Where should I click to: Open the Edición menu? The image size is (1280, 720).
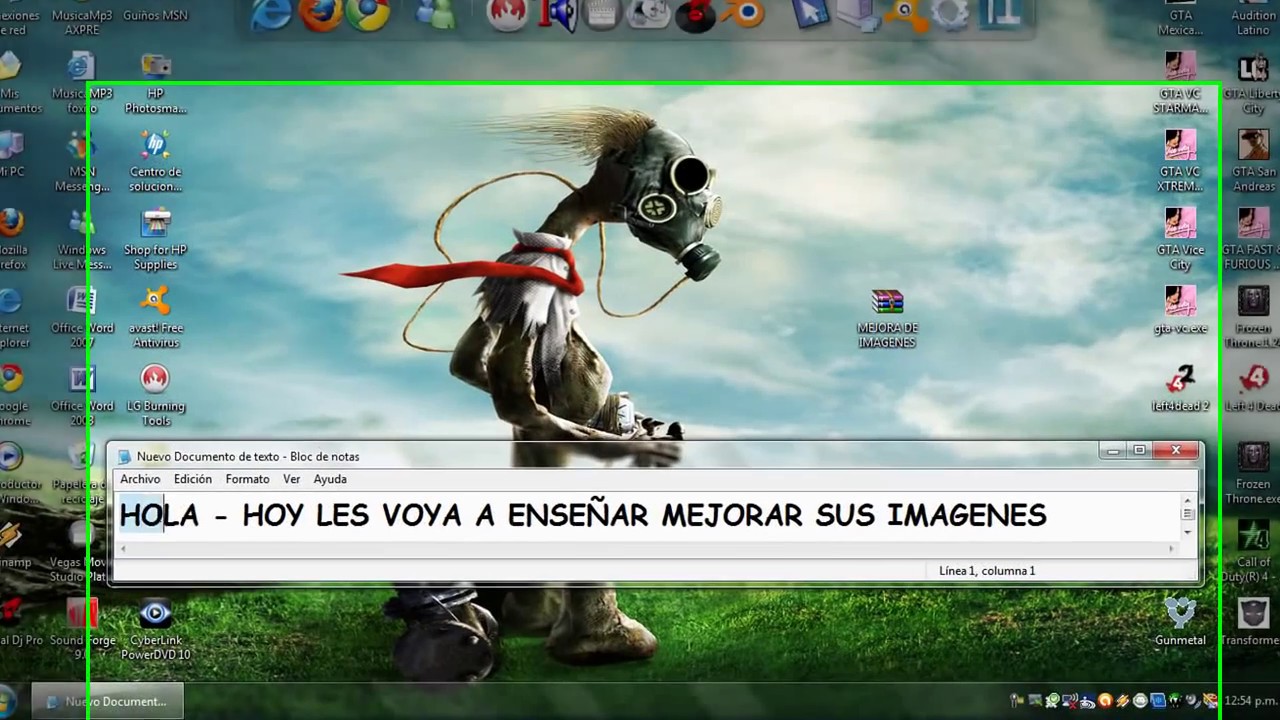(193, 480)
